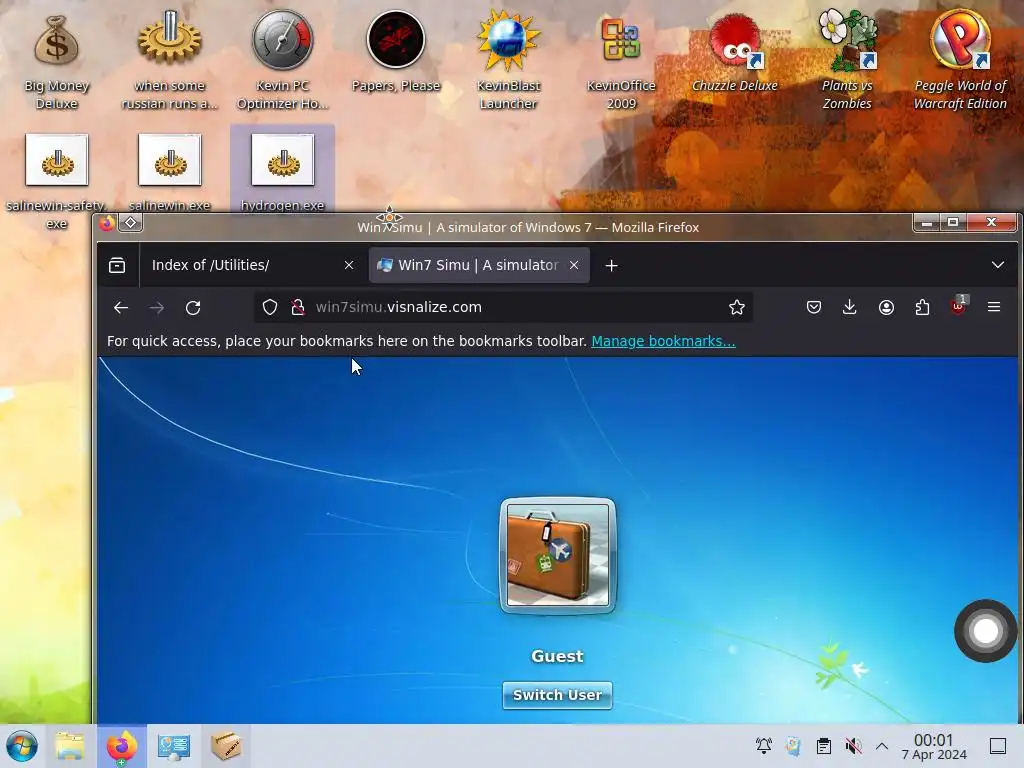
Task: Close the Index of /Utilities/ tab
Action: click(x=349, y=265)
